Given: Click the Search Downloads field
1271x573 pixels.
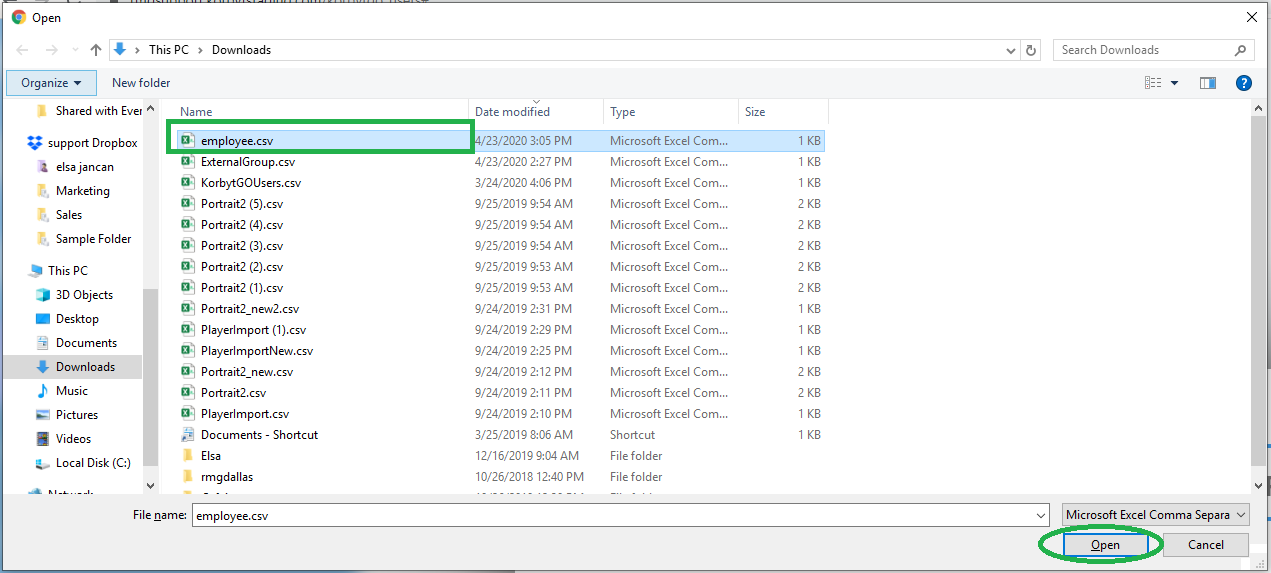Looking at the screenshot, I should (1151, 50).
